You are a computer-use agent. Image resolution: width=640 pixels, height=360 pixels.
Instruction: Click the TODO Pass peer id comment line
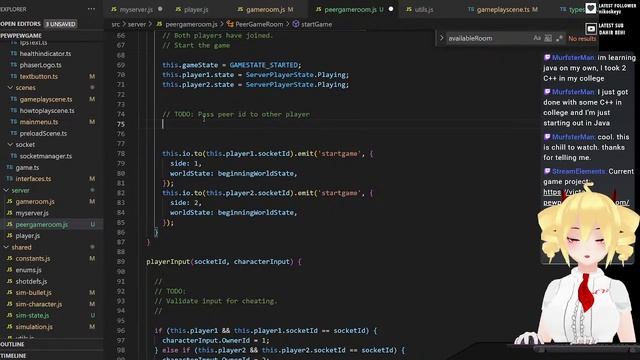pyautogui.click(x=236, y=114)
